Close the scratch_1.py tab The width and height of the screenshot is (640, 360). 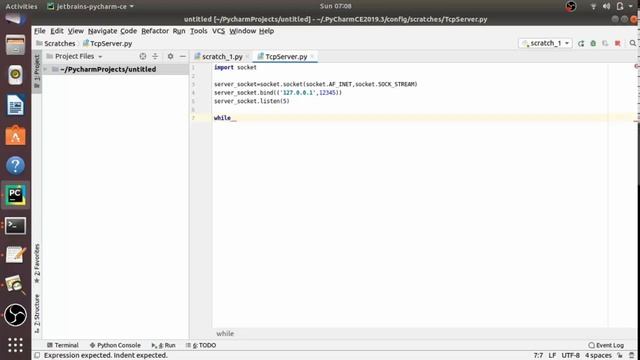247,57
